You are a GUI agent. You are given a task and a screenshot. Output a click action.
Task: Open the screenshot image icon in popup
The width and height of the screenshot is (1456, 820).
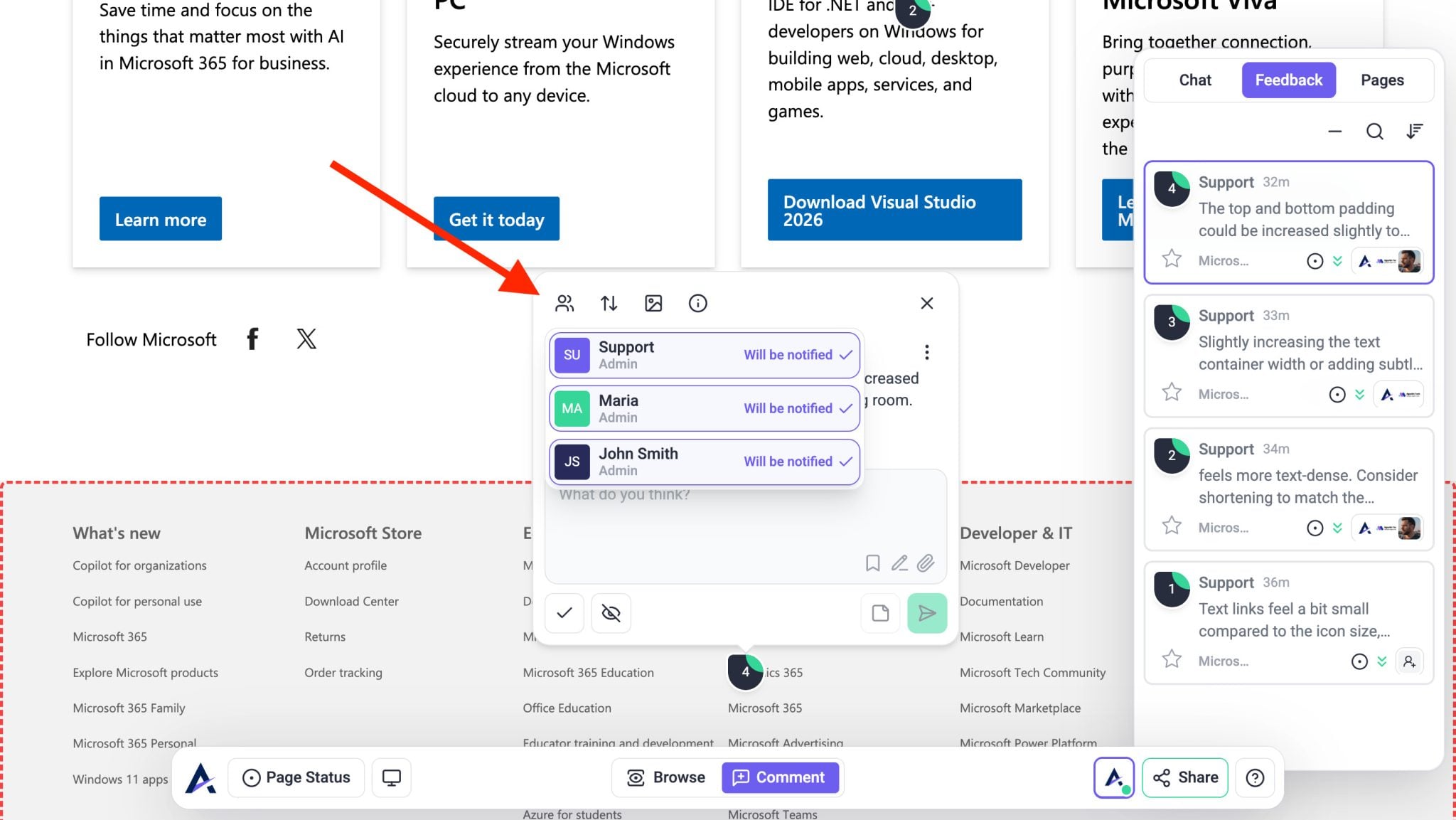tap(653, 304)
